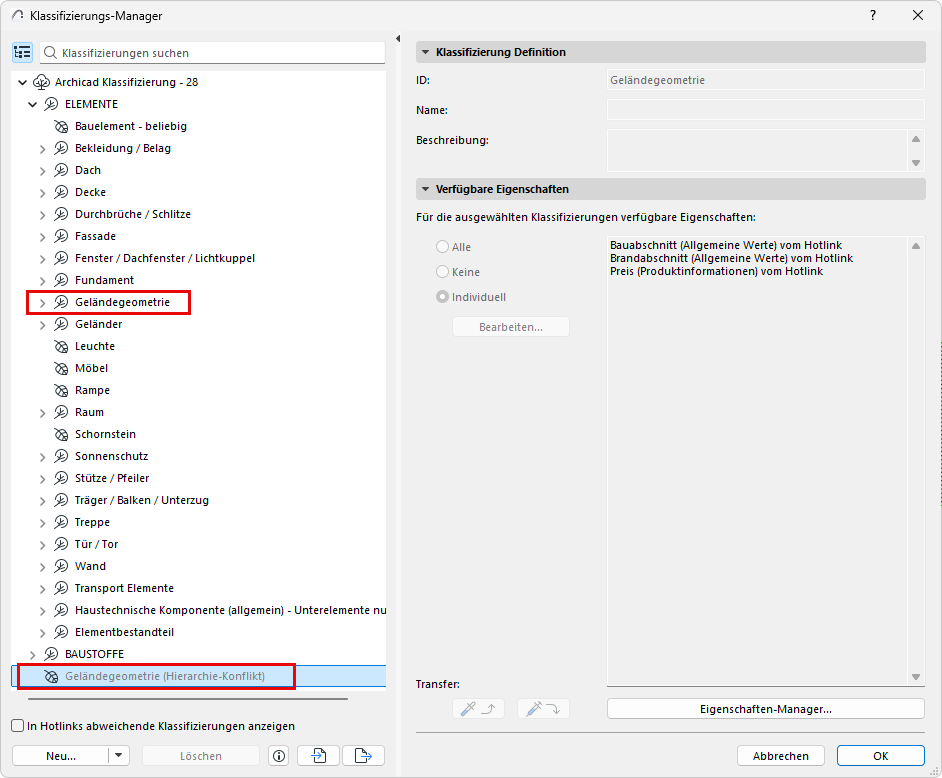Select Transport Elemente in tree
The image size is (942, 778).
(124, 588)
